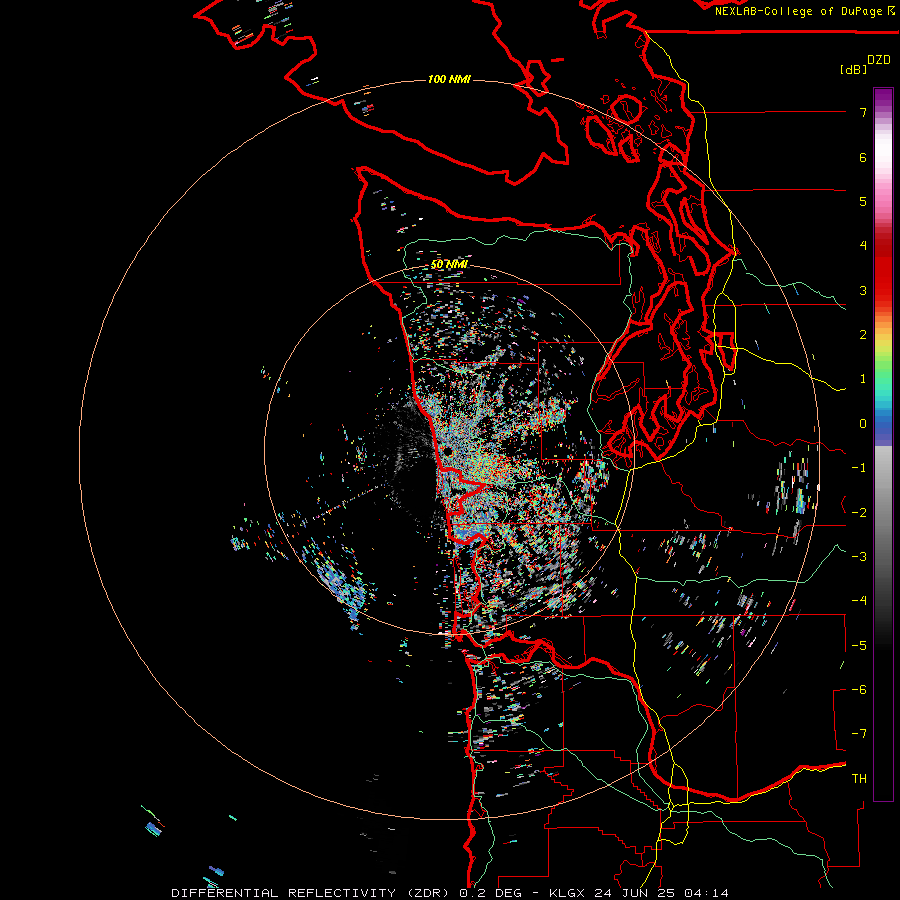The width and height of the screenshot is (900, 900).
Task: Click the black radar site dot at center
Action: pos(448,453)
